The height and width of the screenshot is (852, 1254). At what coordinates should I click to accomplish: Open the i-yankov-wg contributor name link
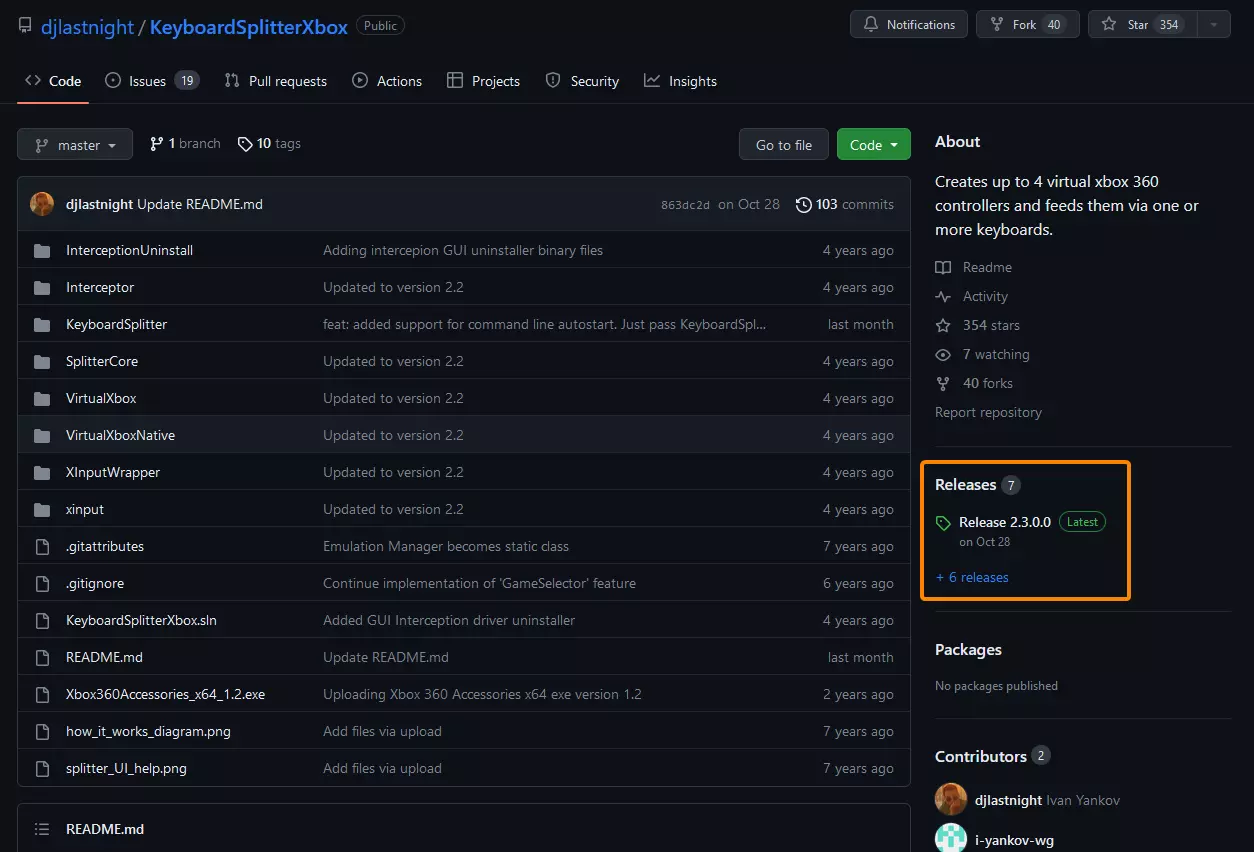[x=1014, y=840]
